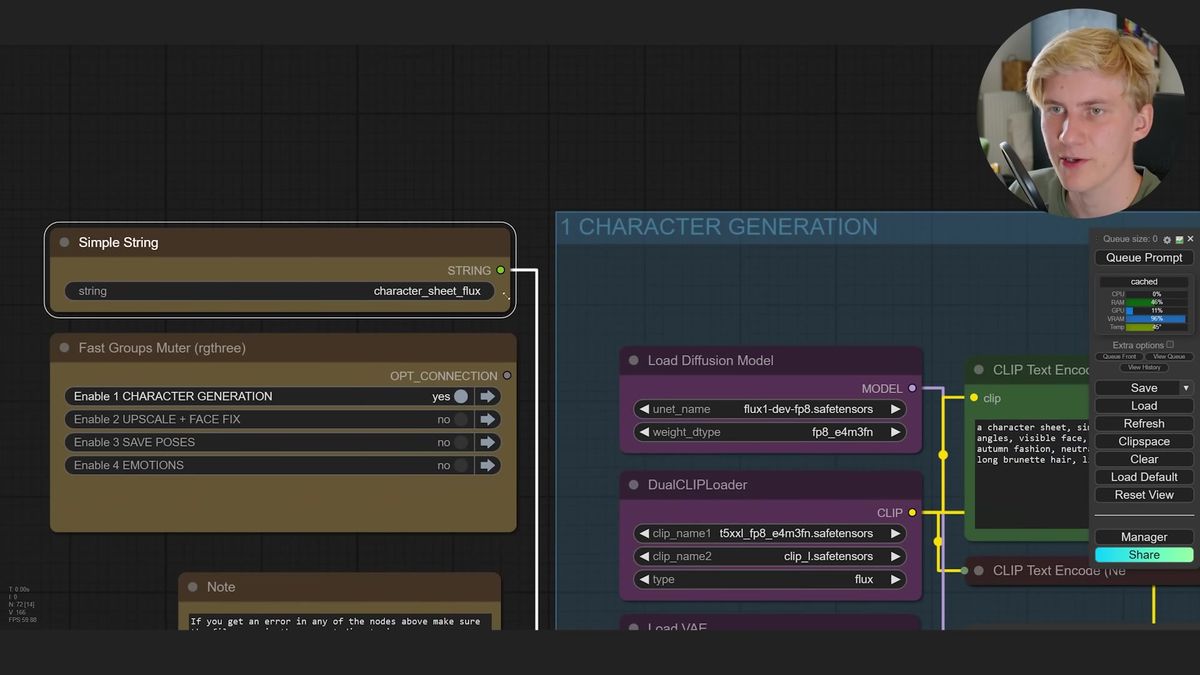Select next clip_name2 with right arrow

coord(896,556)
